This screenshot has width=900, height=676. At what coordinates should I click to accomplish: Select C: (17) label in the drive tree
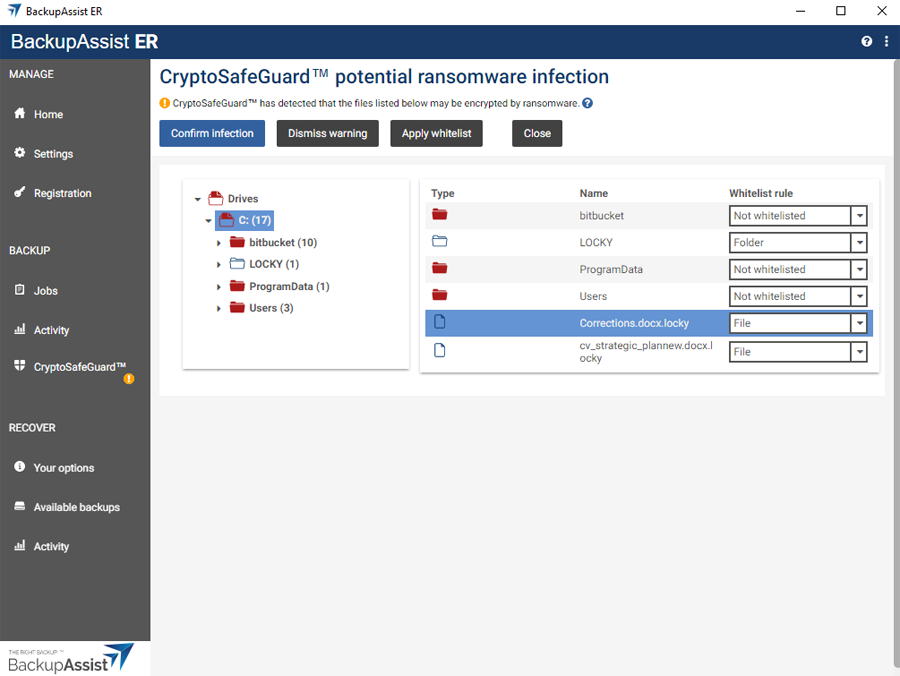[255, 220]
